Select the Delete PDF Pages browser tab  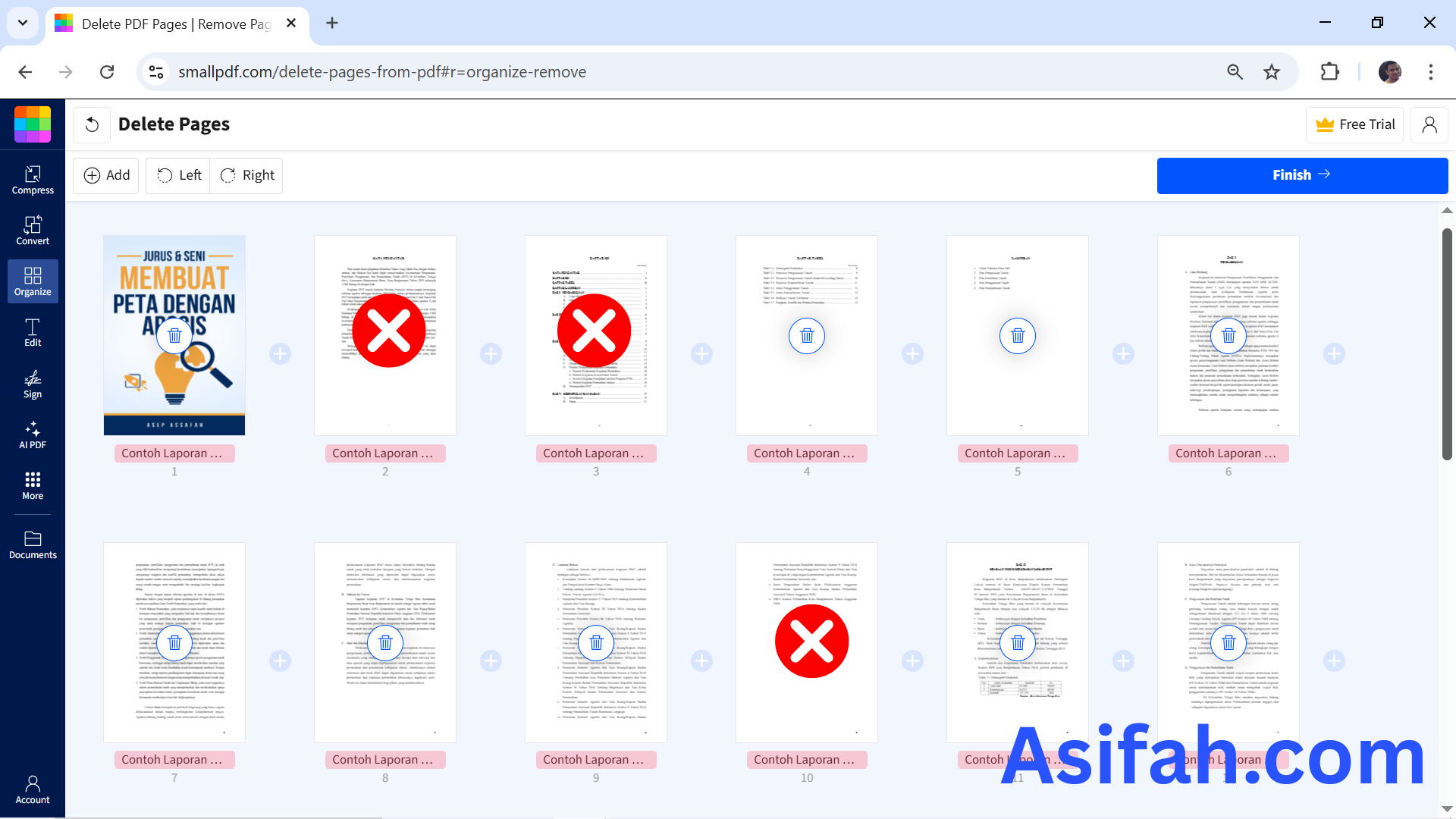coord(177,24)
